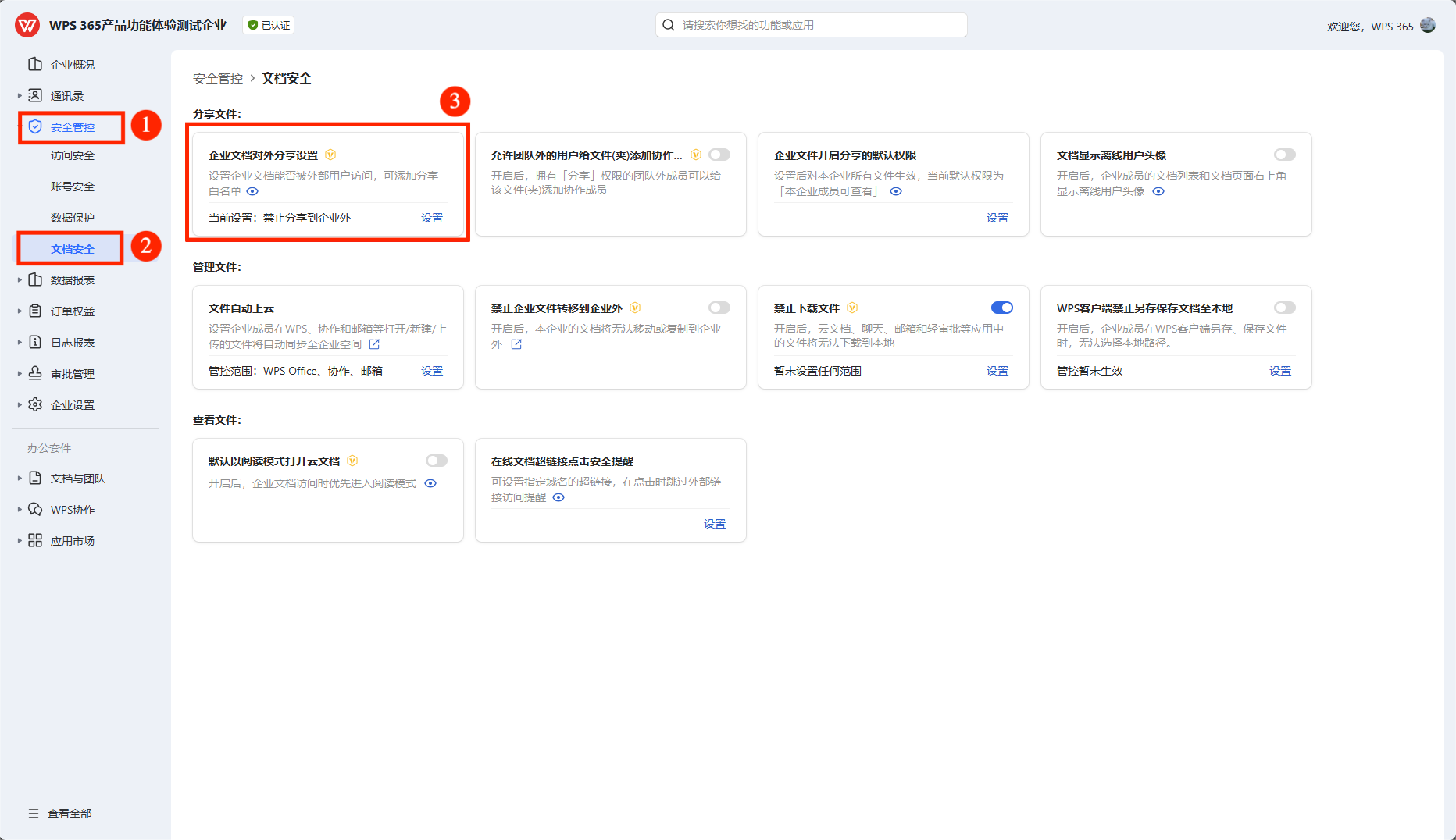Open 账号安全 submenu item
The height and width of the screenshot is (840, 1456).
73,187
